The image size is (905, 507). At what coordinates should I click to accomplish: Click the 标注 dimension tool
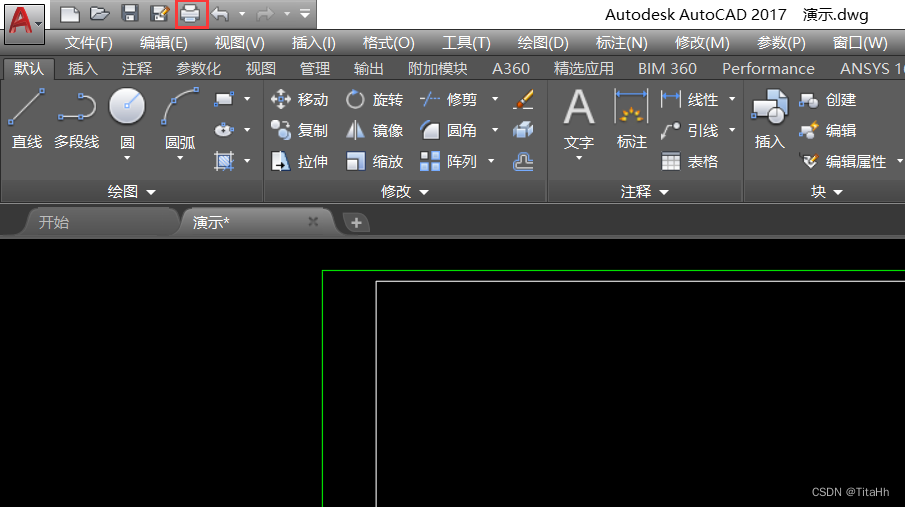631,119
